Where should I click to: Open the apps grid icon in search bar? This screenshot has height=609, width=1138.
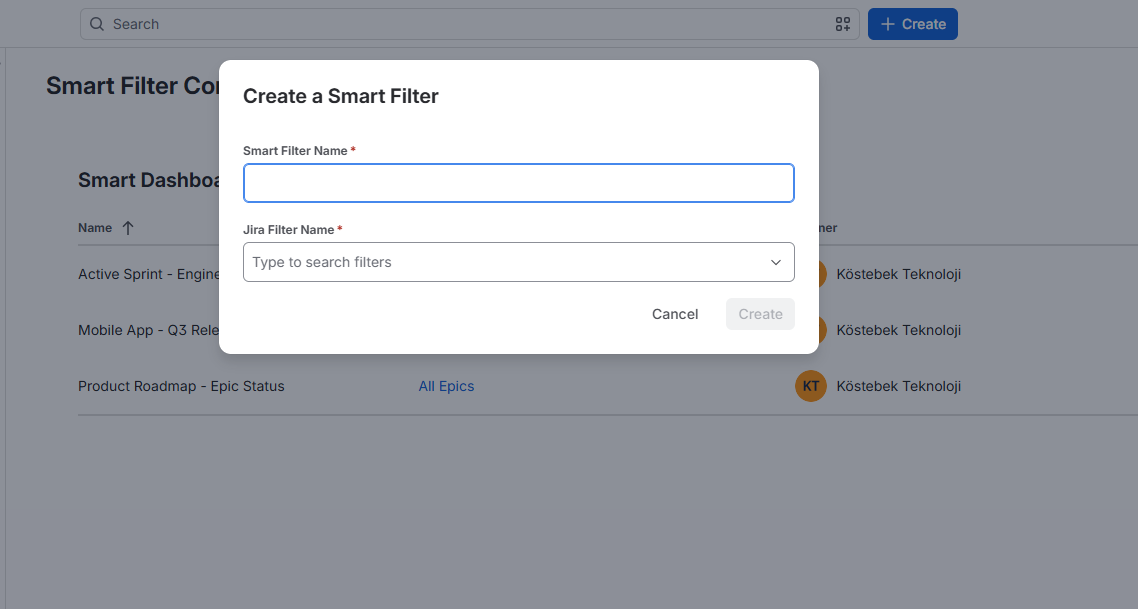pyautogui.click(x=843, y=24)
